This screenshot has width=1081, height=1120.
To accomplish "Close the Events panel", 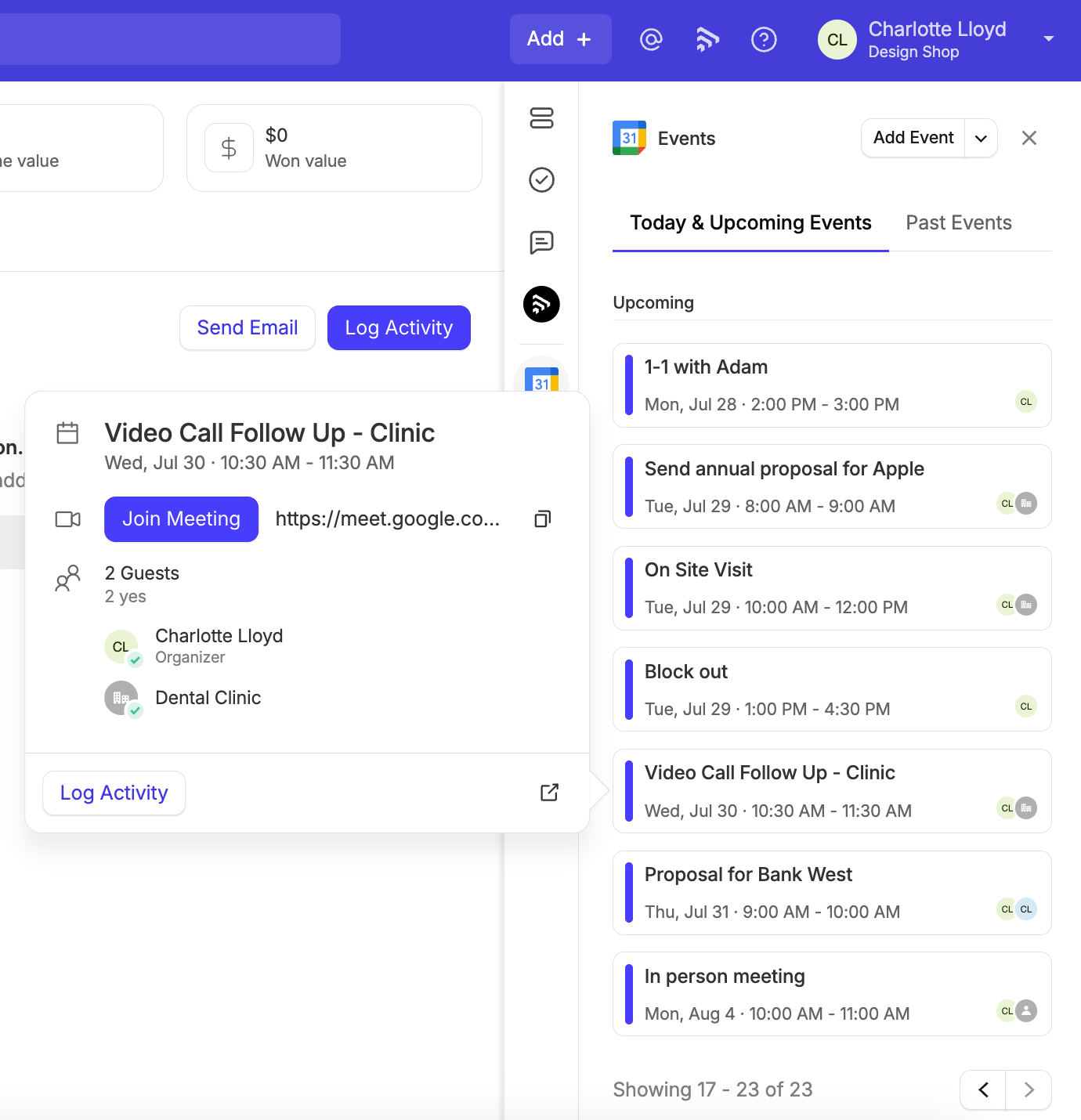I will tap(1029, 138).
